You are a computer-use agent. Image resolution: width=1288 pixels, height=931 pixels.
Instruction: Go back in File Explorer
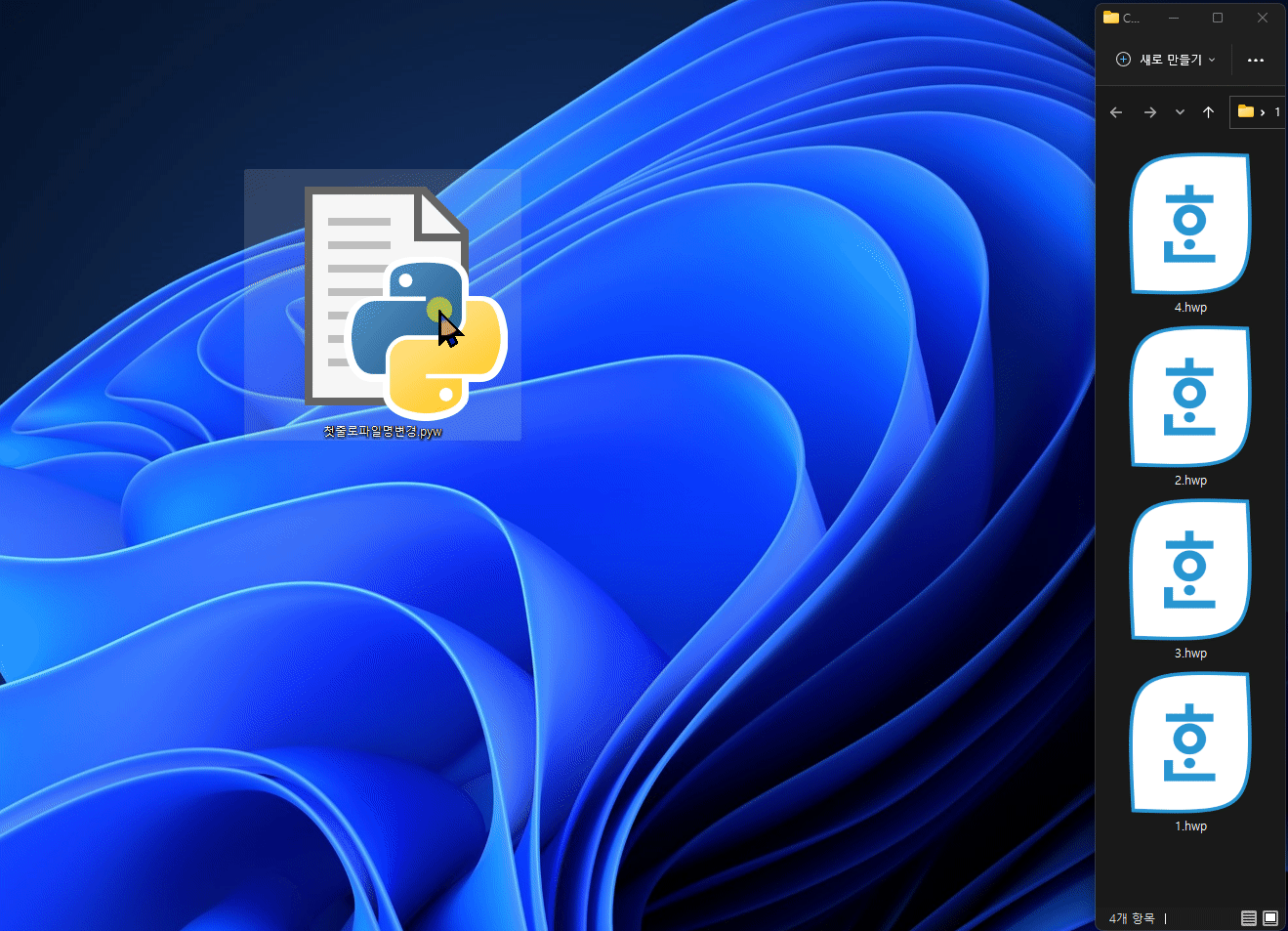[1116, 112]
